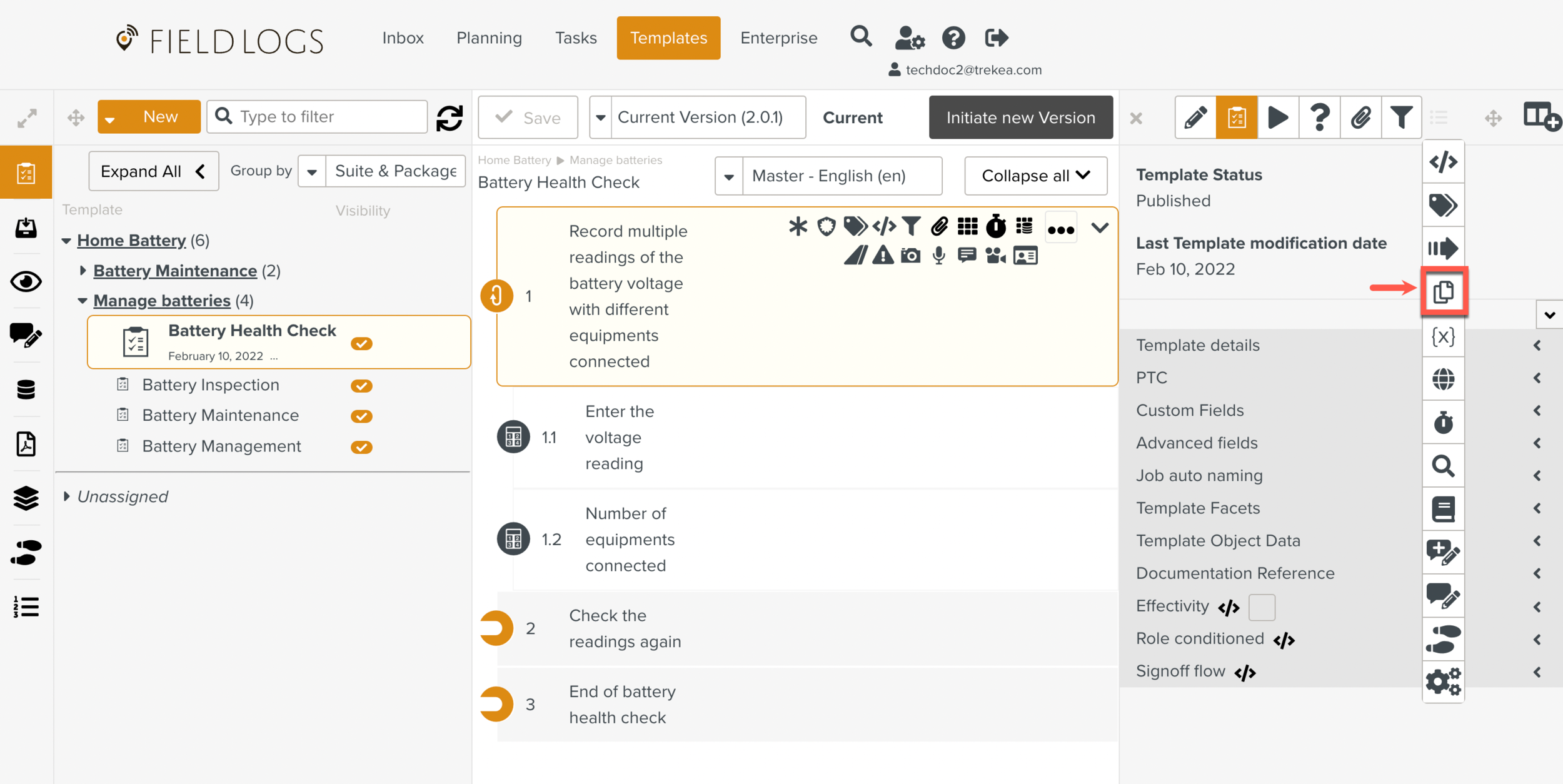Open the PDF document icon in left sidebar

click(26, 444)
